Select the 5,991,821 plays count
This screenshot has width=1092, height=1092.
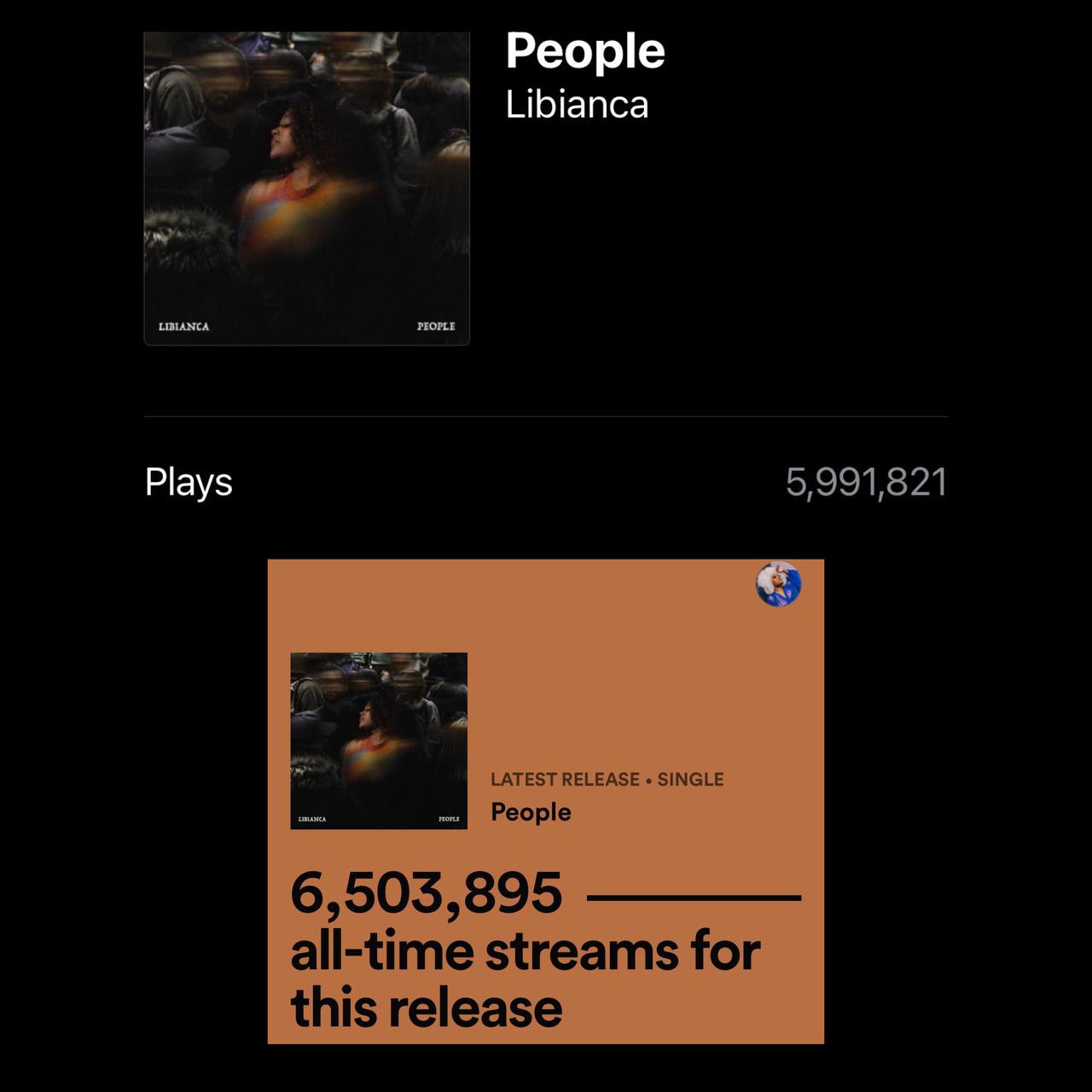click(866, 482)
